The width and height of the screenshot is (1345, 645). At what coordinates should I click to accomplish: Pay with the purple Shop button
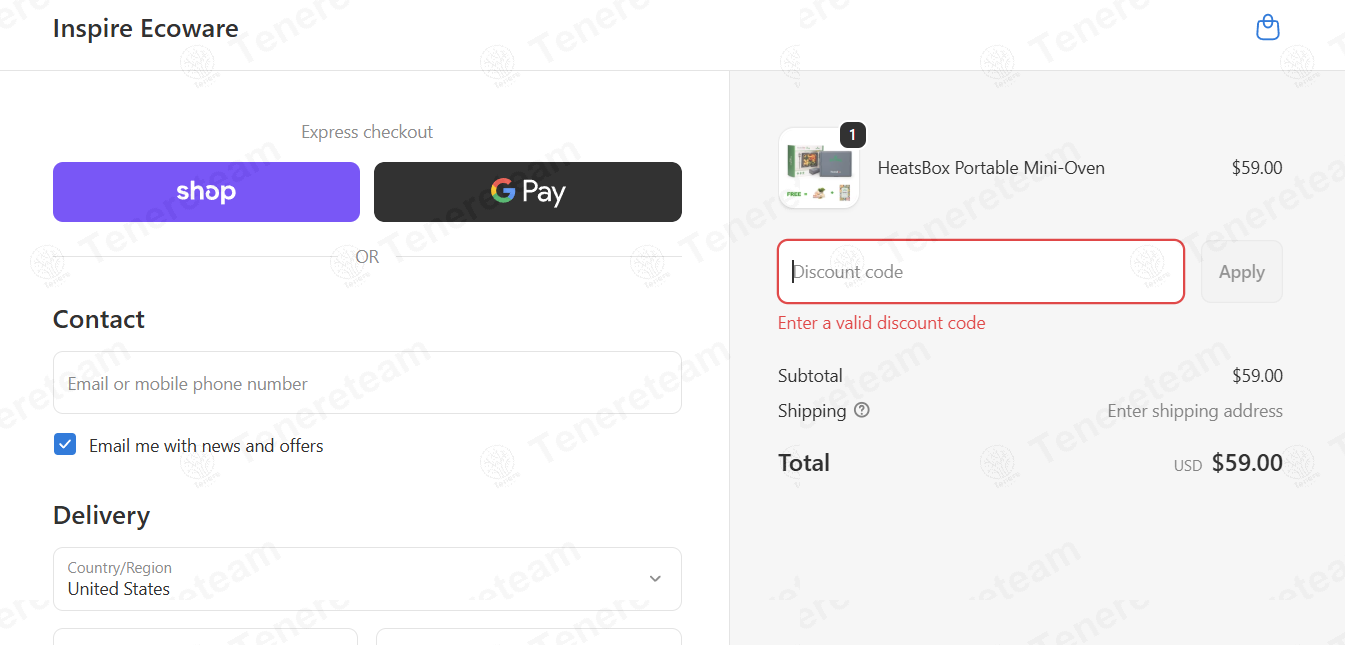click(x=206, y=192)
